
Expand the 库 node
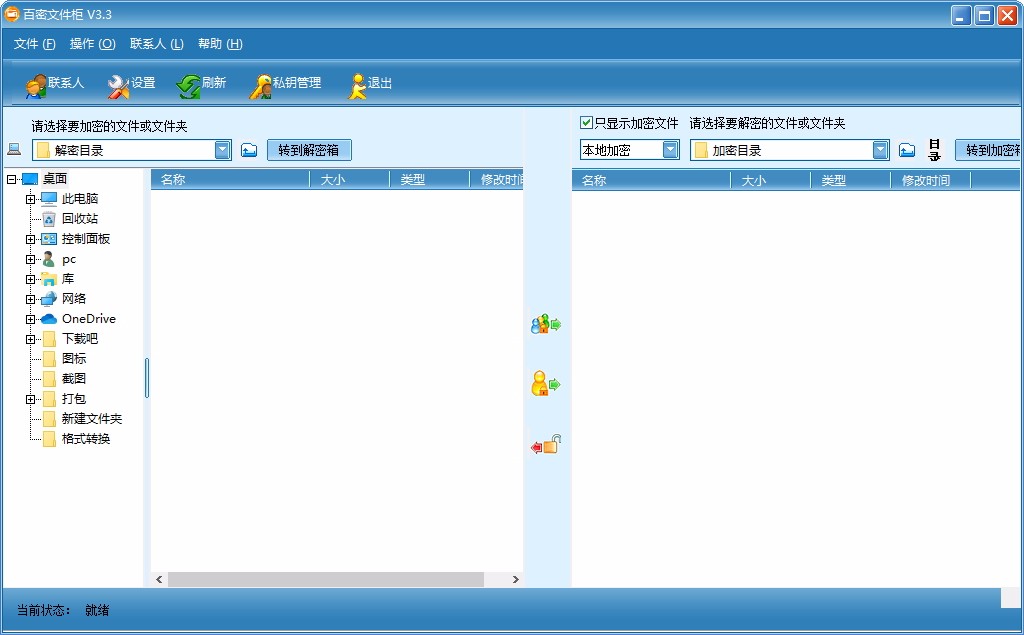tap(30, 280)
